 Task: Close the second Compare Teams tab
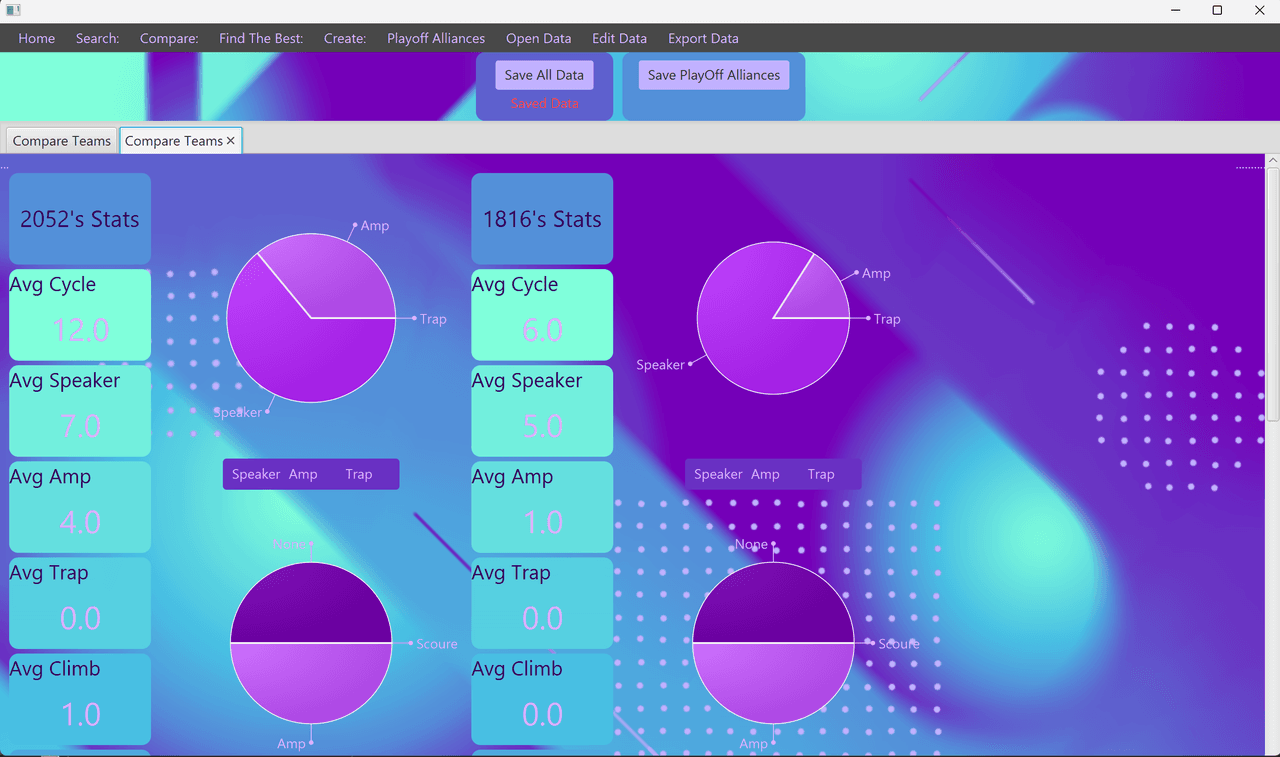coord(231,141)
